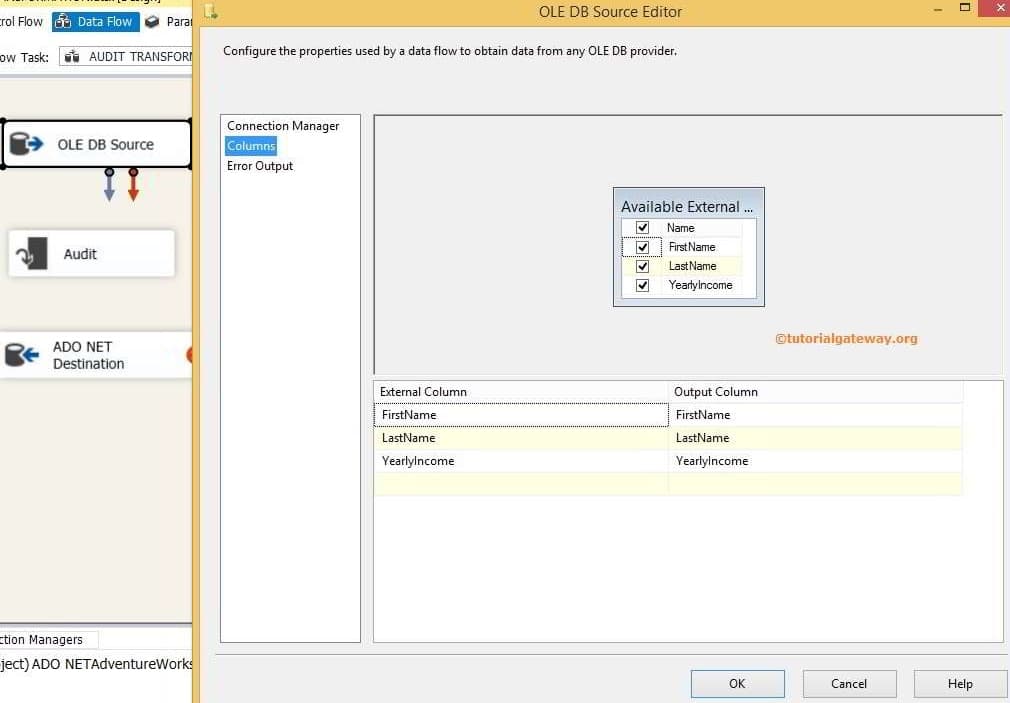The image size is (1010, 703).
Task: Switch to the Control Flow tab
Action: [x=18, y=21]
